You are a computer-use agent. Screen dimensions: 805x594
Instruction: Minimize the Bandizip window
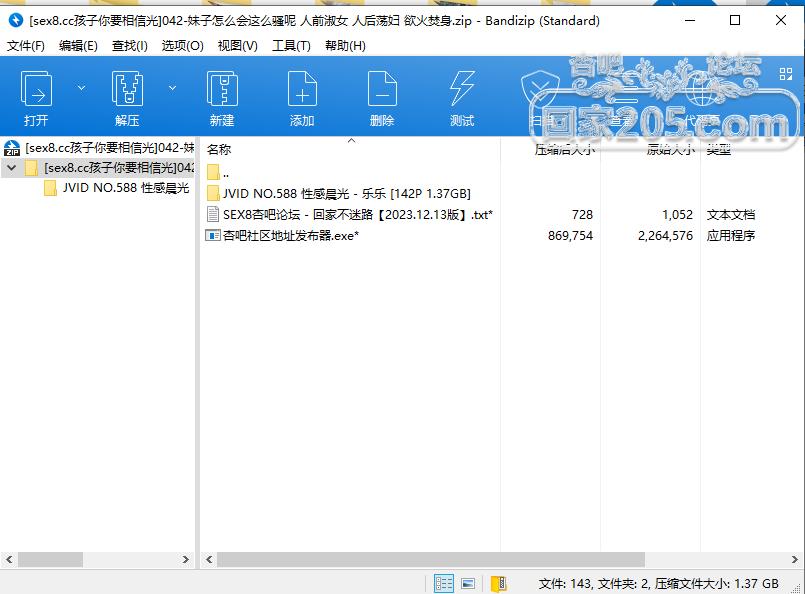point(690,21)
